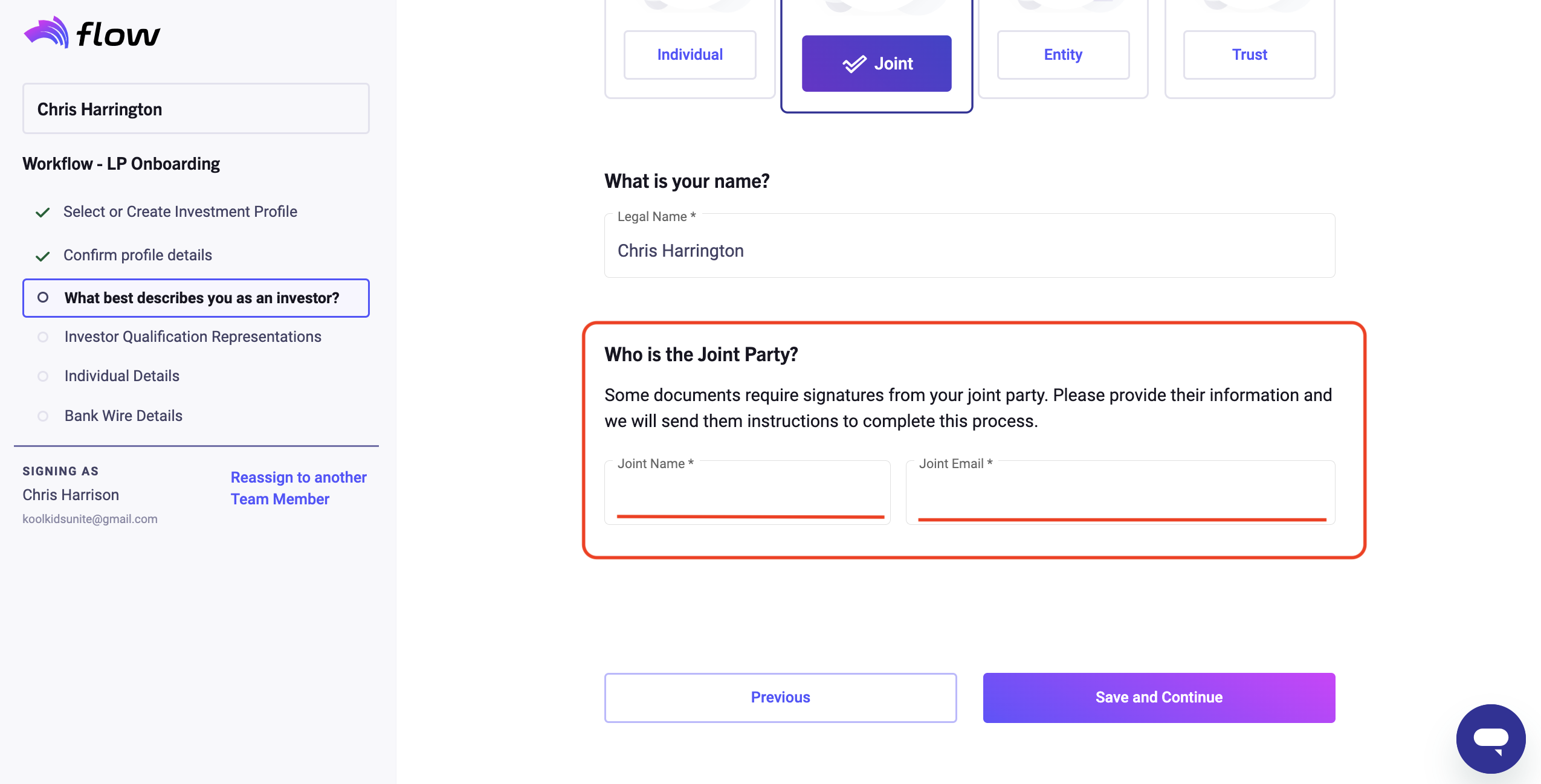Click Reassign to another Team Member link
The width and height of the screenshot is (1541, 784).
coord(299,488)
